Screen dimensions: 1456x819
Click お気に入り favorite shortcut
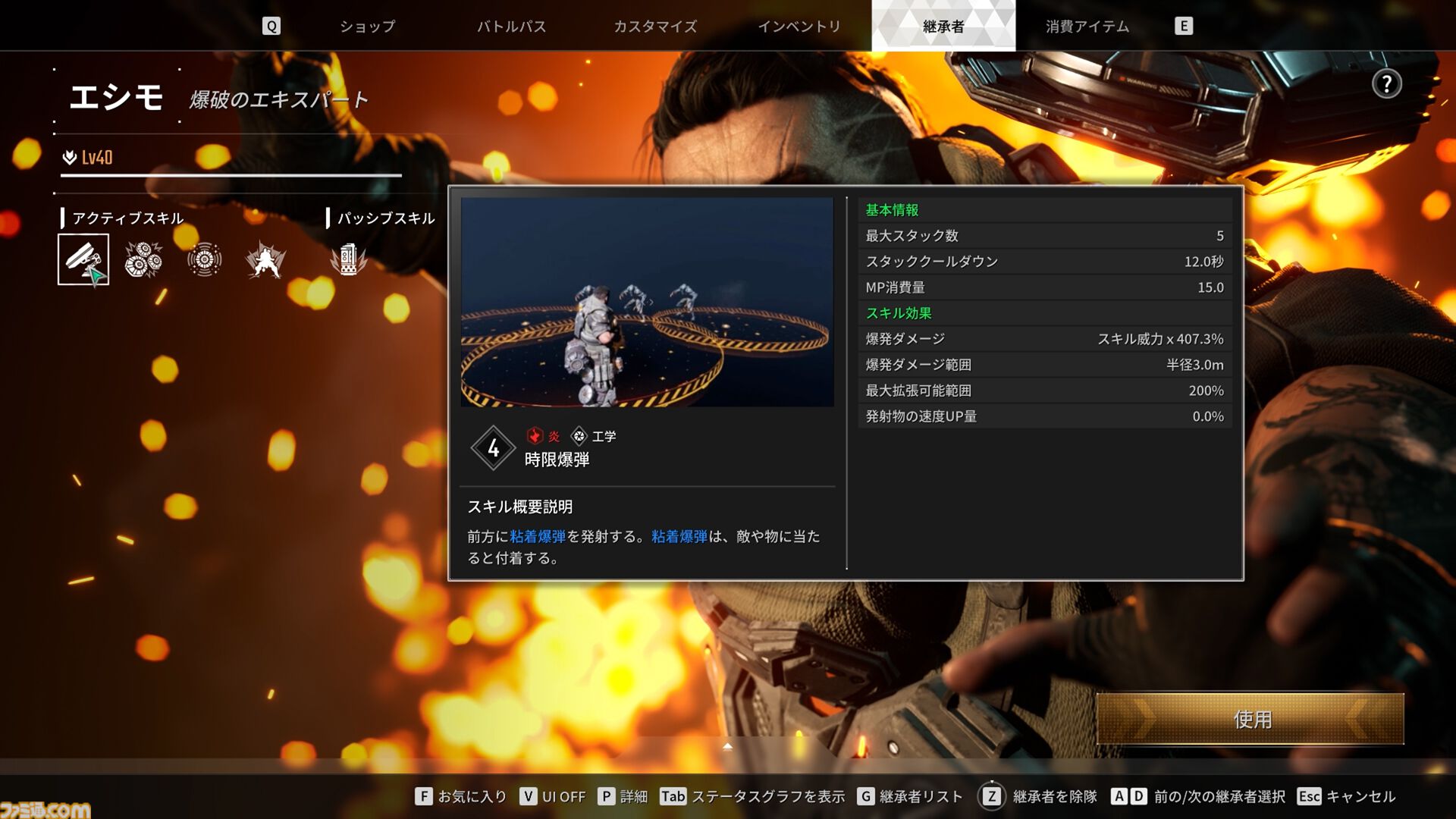[x=461, y=796]
